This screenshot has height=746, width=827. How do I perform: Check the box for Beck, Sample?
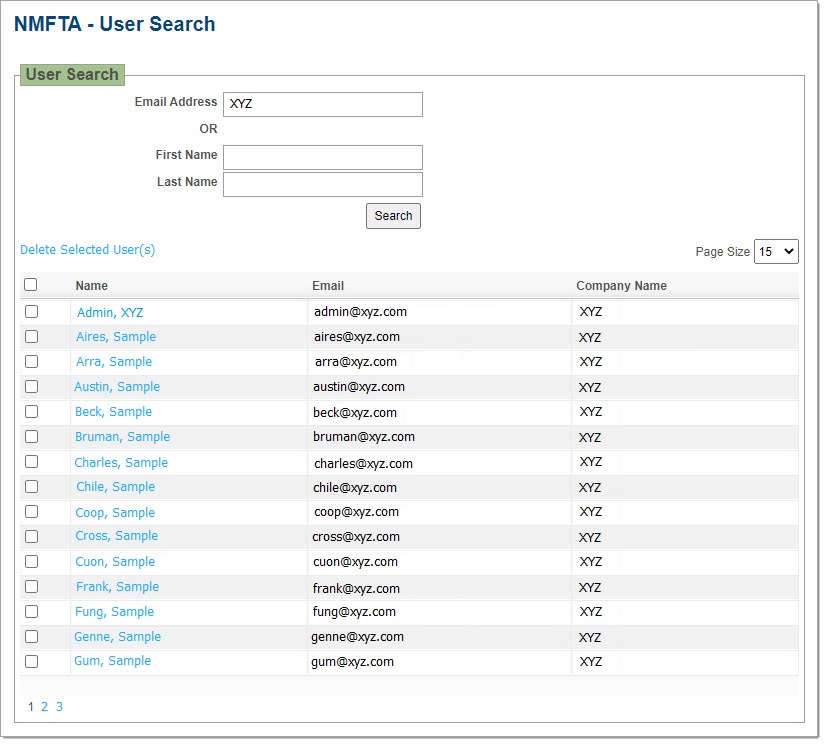(32, 412)
